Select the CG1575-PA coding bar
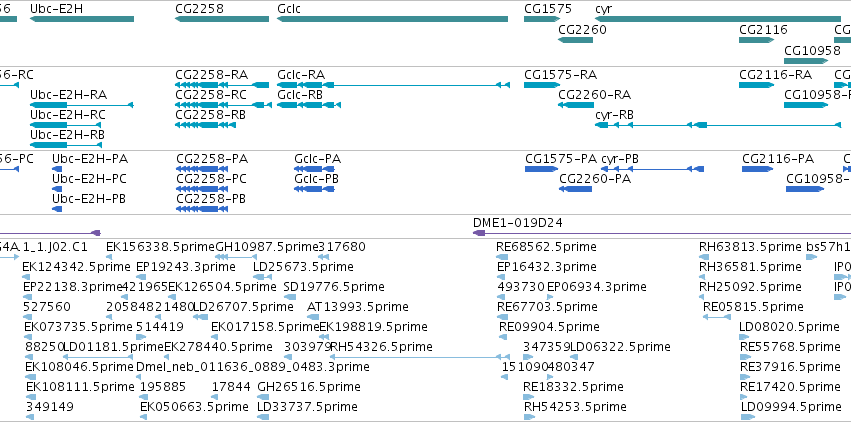 541,169
